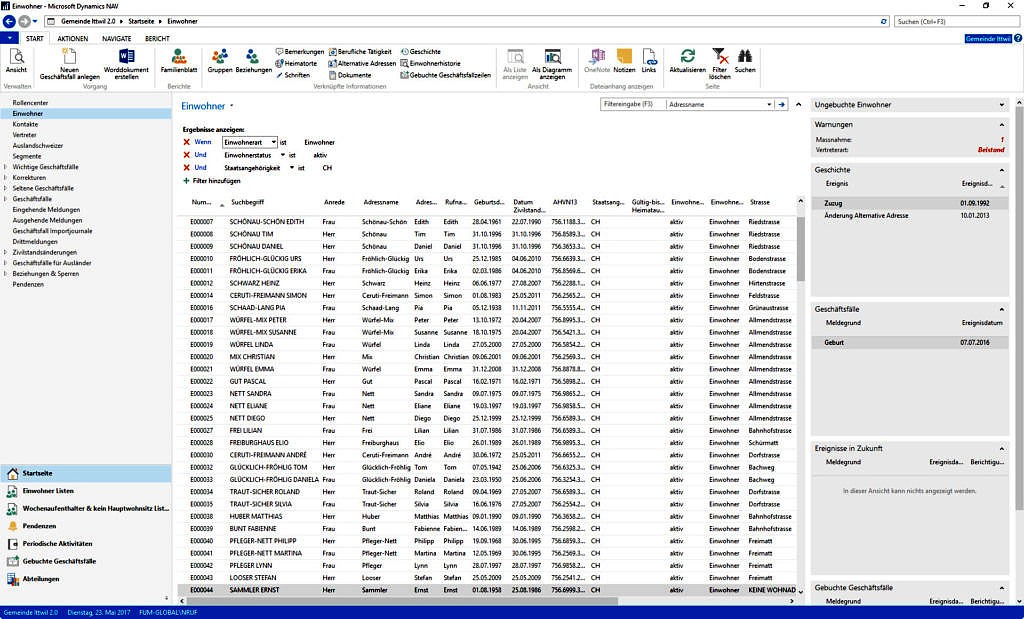Expand the Ungebuchte Einwohner fact box
The height and width of the screenshot is (619, 1024).
(x=1002, y=104)
